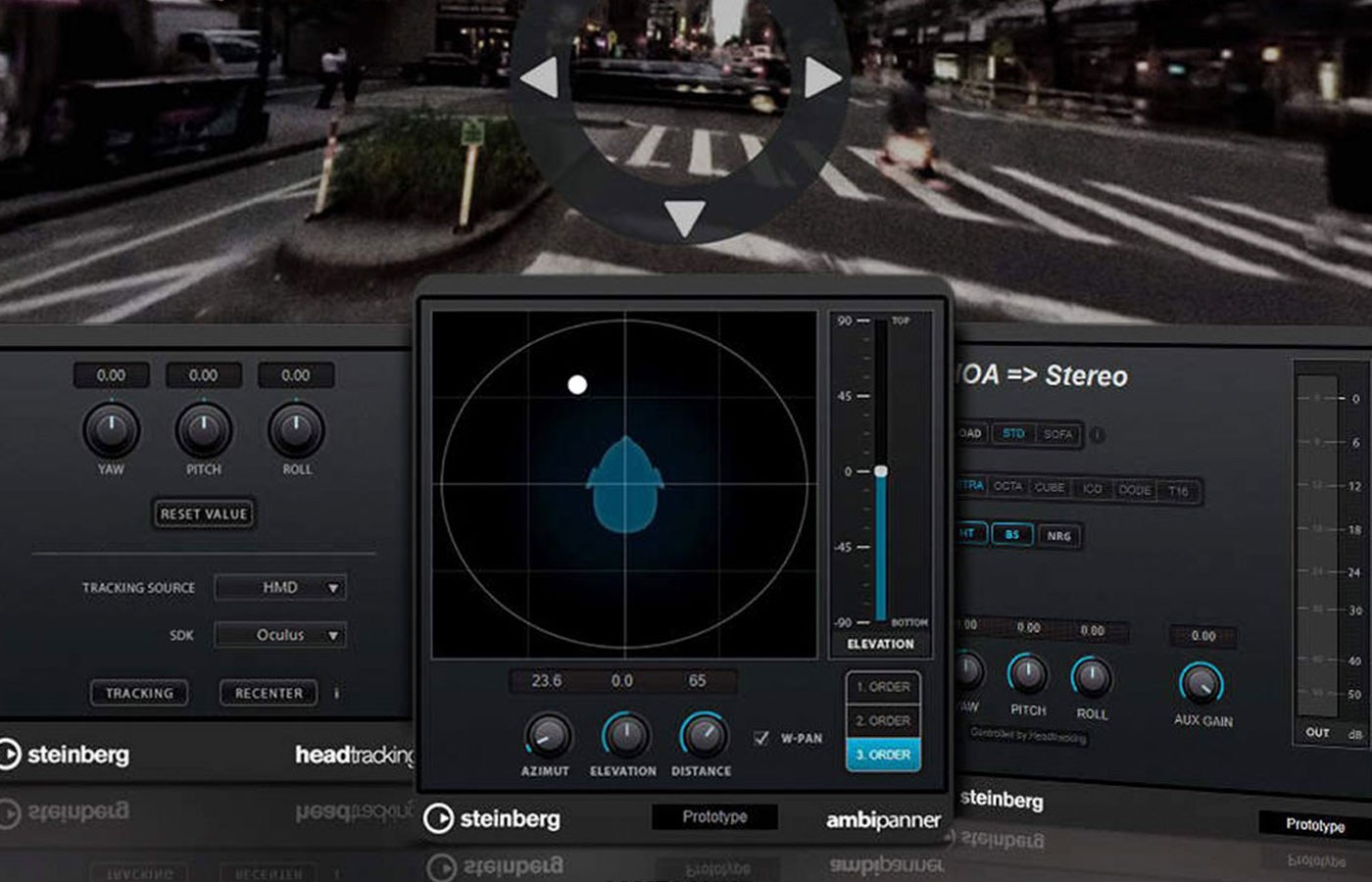Click the pitch value field above the decoder PITCH knob
The image size is (1372, 882).
tap(1028, 627)
